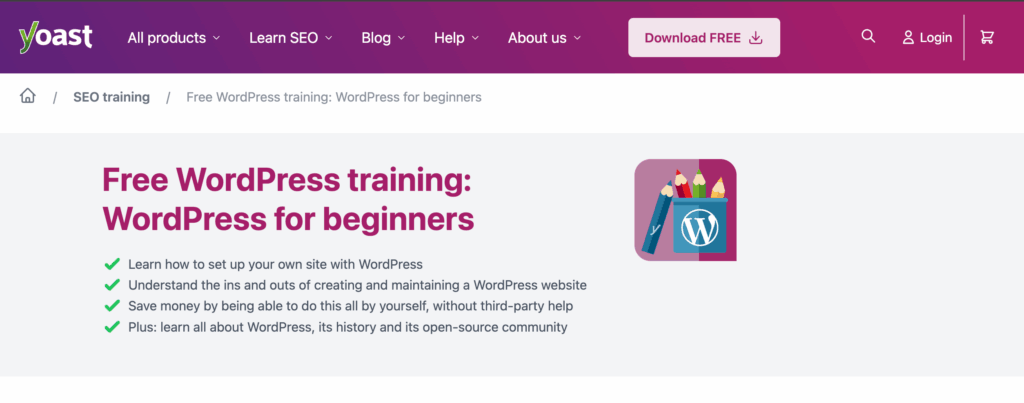
Task: Open the SEO training breadcrumb link
Action: pos(112,97)
